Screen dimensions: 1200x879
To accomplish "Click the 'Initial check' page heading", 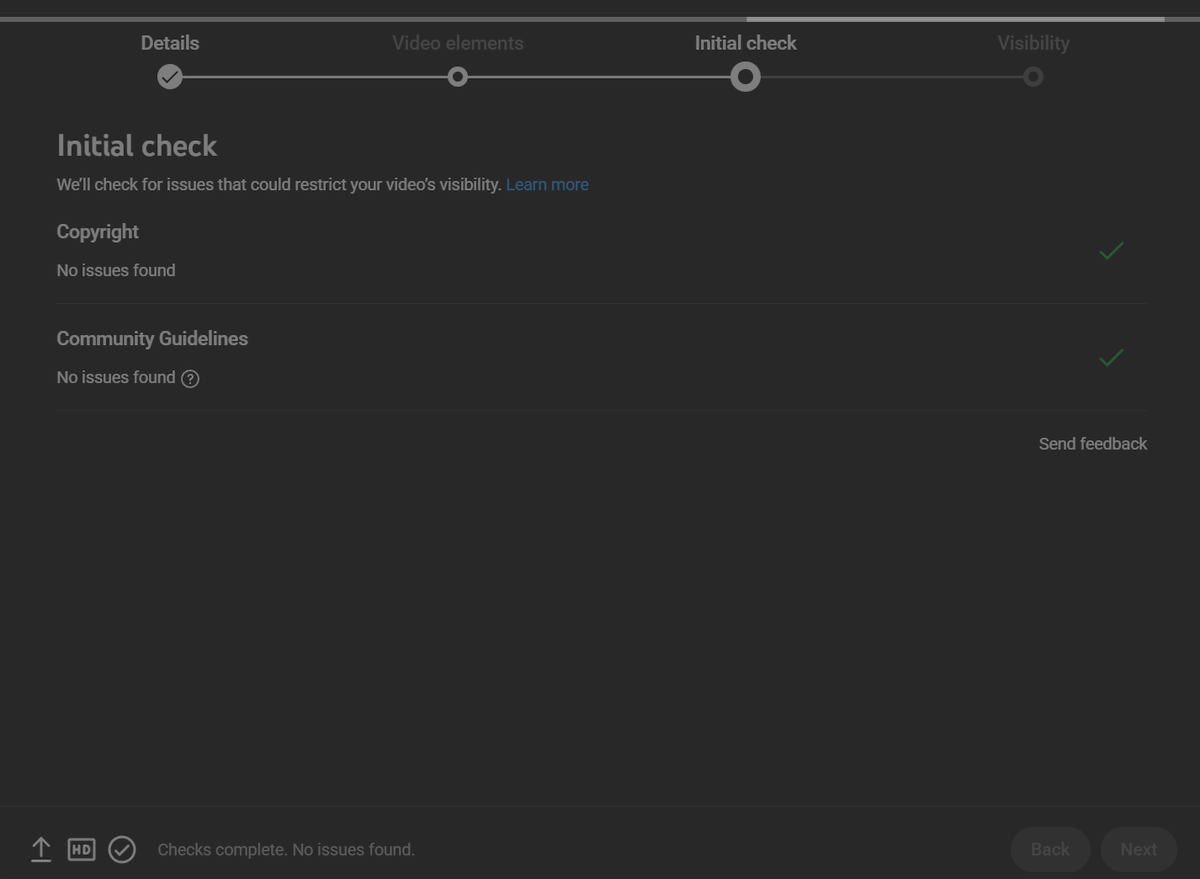I will [137, 146].
